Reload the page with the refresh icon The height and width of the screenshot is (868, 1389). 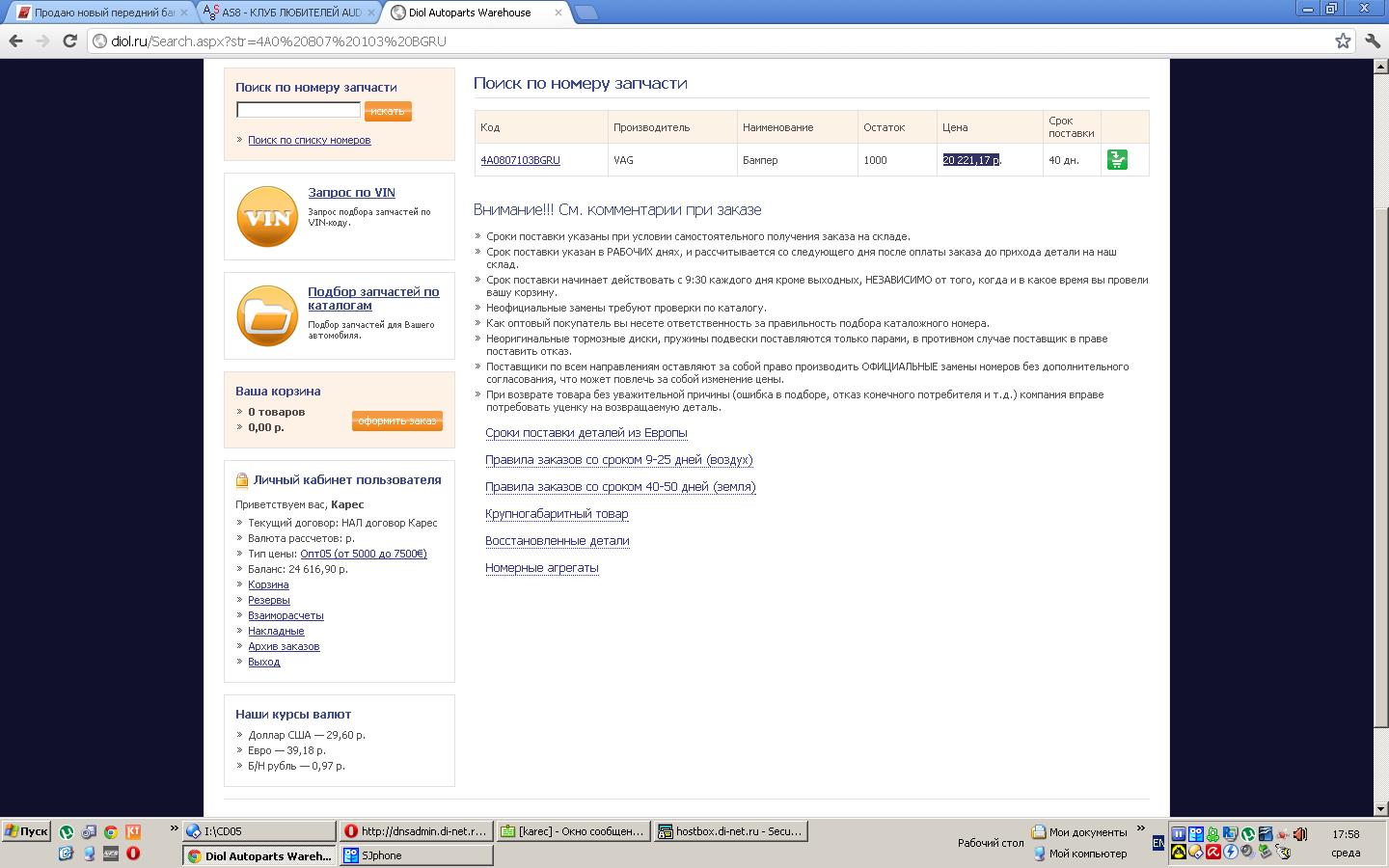click(69, 41)
